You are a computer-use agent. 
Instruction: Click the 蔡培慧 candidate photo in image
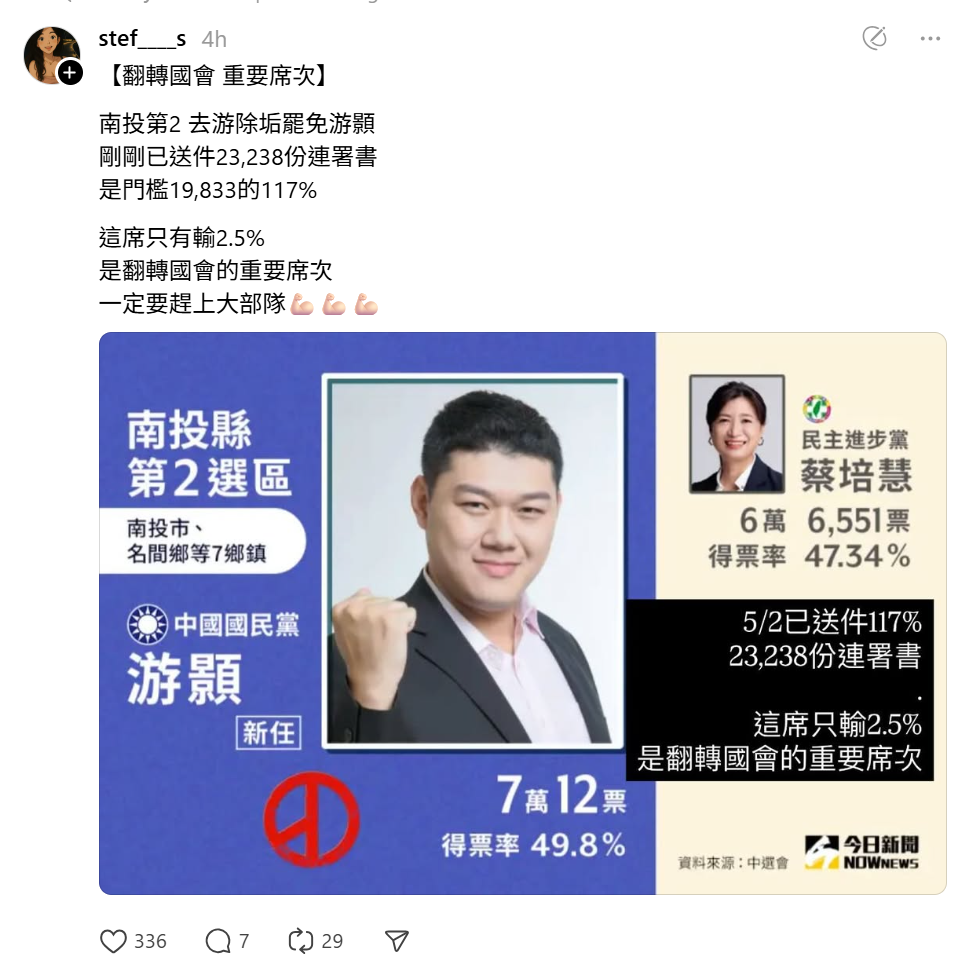pyautogui.click(x=737, y=434)
